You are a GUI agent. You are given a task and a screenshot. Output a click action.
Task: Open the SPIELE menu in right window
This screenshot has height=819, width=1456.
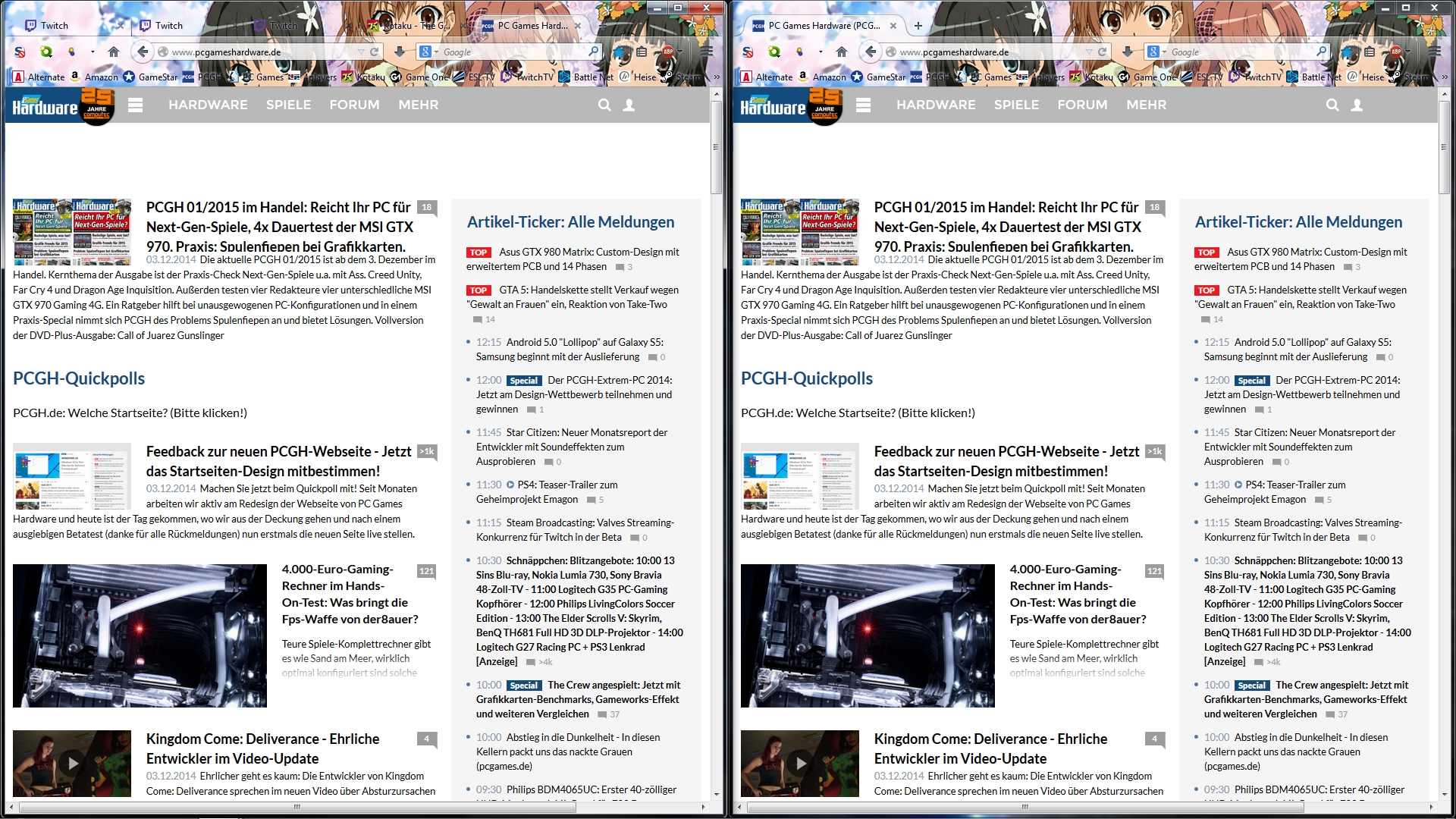1016,105
